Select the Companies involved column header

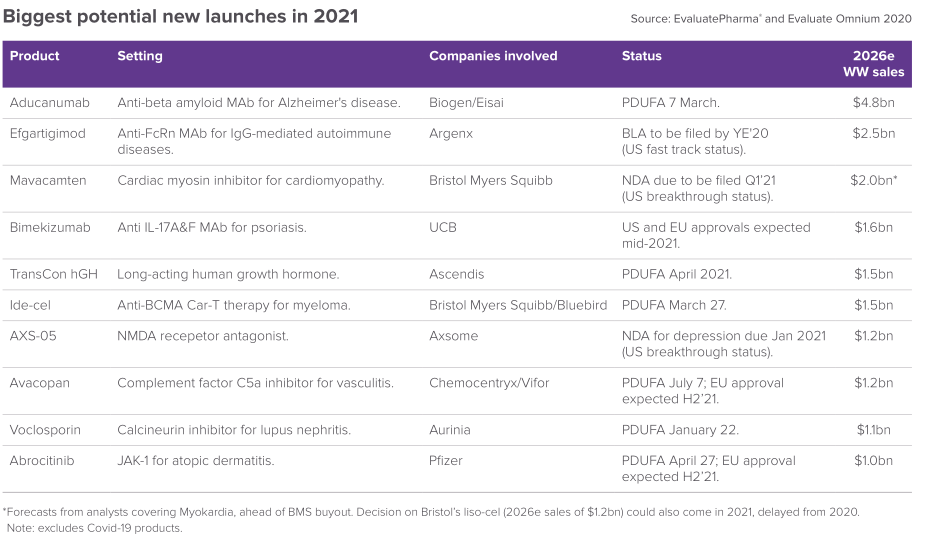tap(493, 56)
